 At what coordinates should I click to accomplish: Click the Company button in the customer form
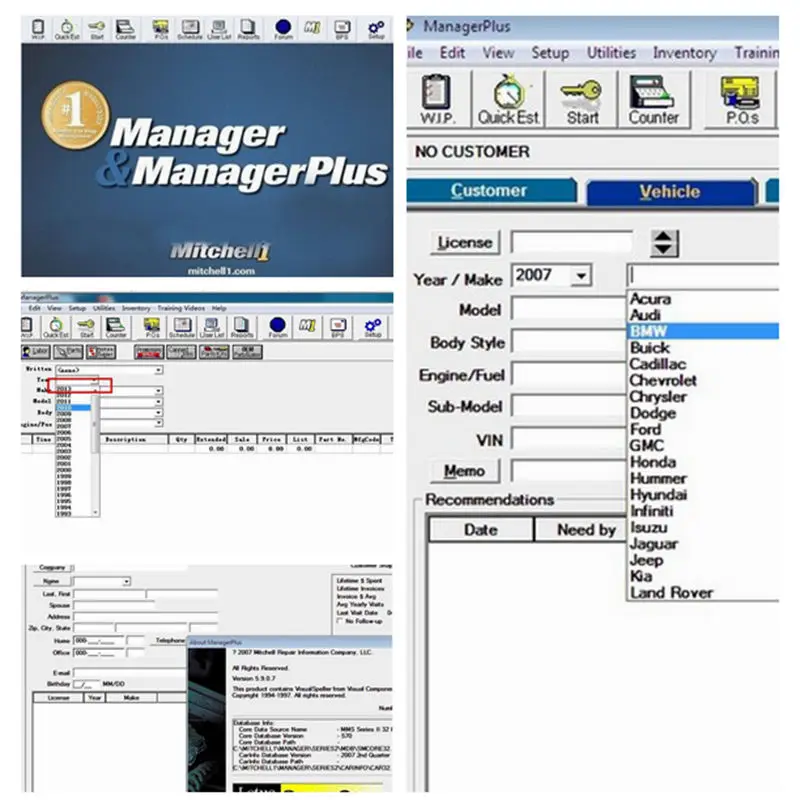pyautogui.click(x=53, y=567)
